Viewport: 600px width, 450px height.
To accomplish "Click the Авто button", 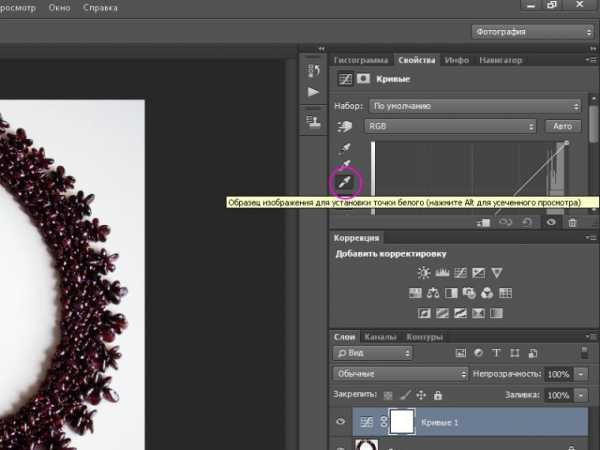I will point(562,126).
